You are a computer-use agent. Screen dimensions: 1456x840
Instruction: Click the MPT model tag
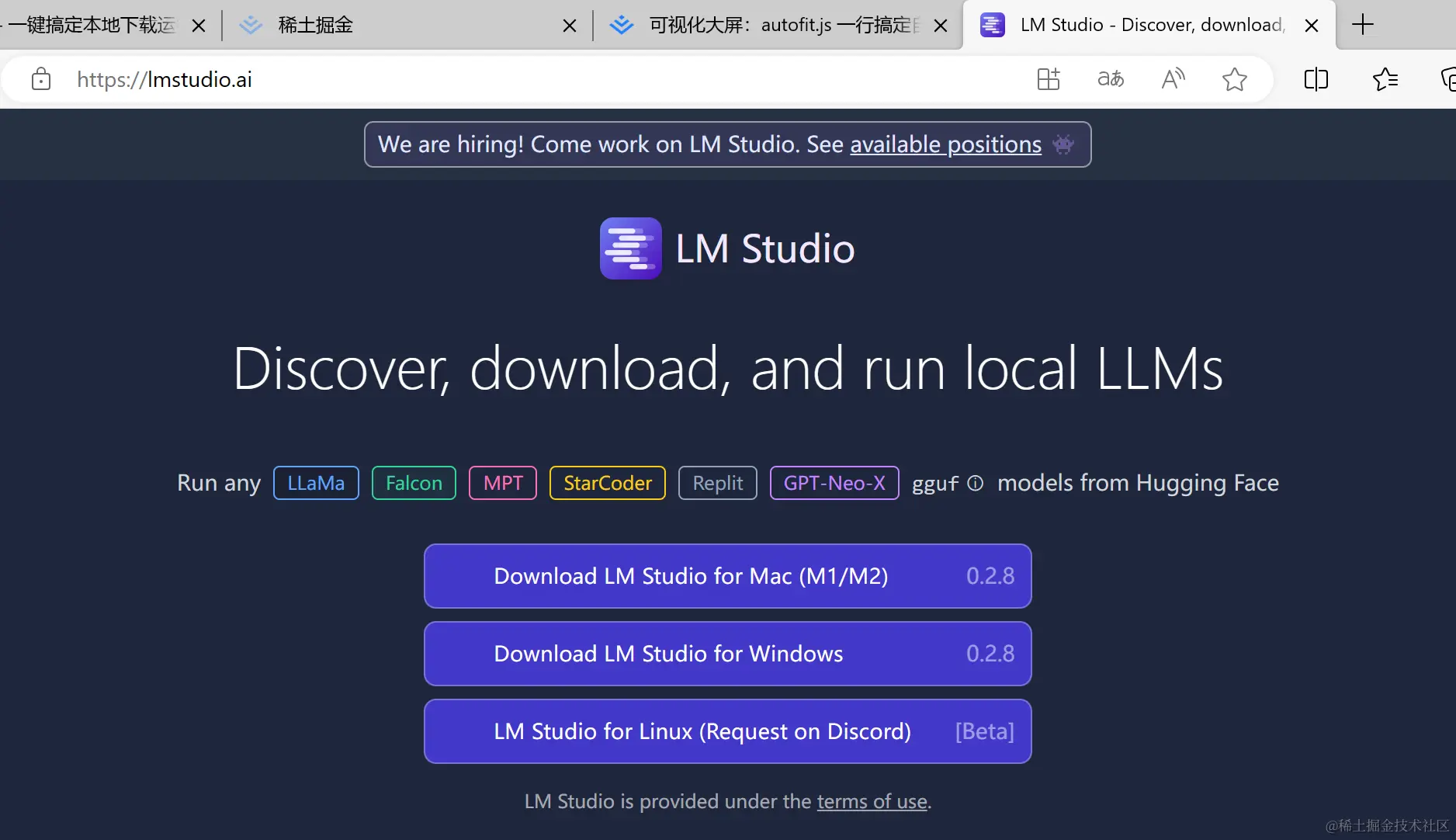coord(503,483)
